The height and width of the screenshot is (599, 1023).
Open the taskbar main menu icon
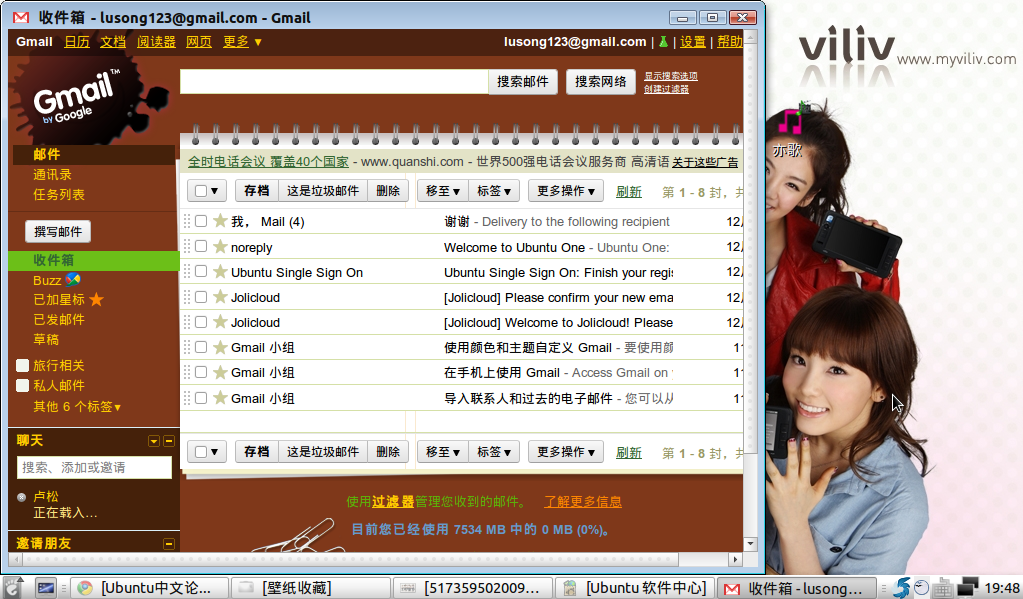(12, 587)
